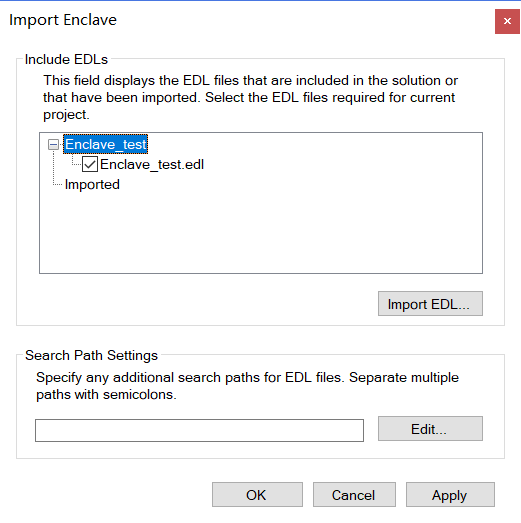
Task: Focus the search paths text field
Action: [199, 430]
